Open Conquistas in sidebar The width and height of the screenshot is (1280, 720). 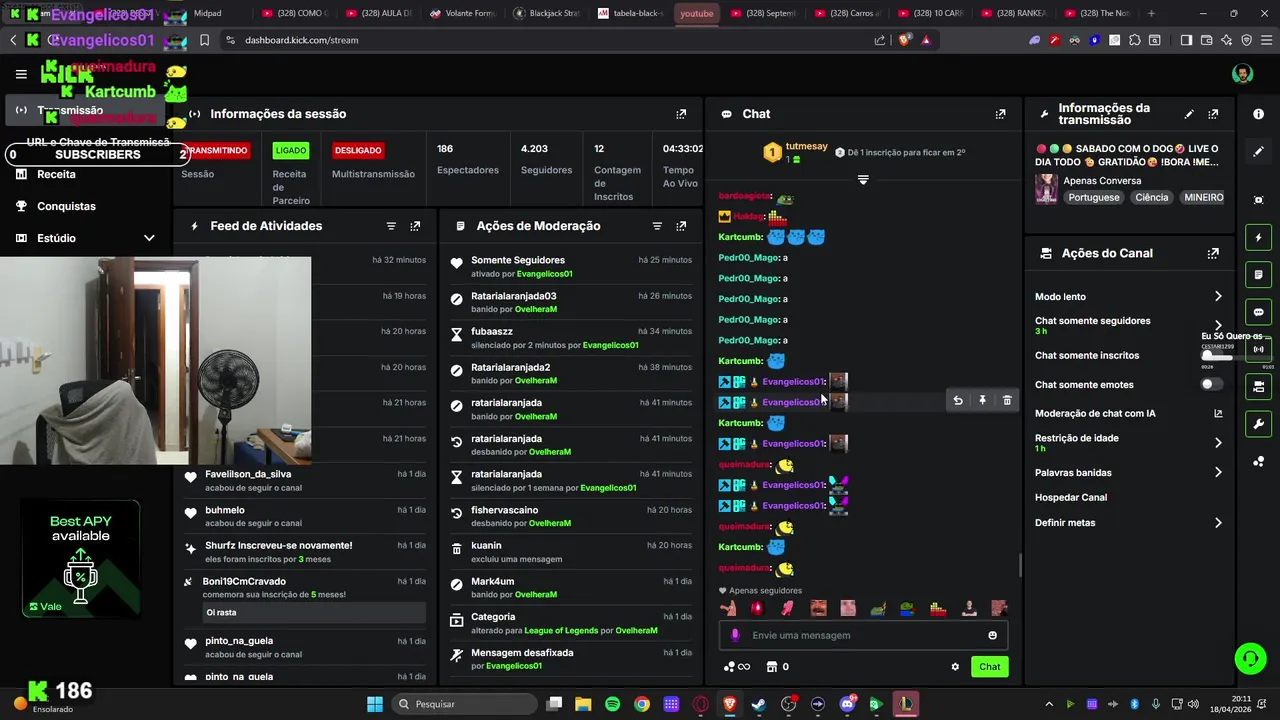[66, 206]
